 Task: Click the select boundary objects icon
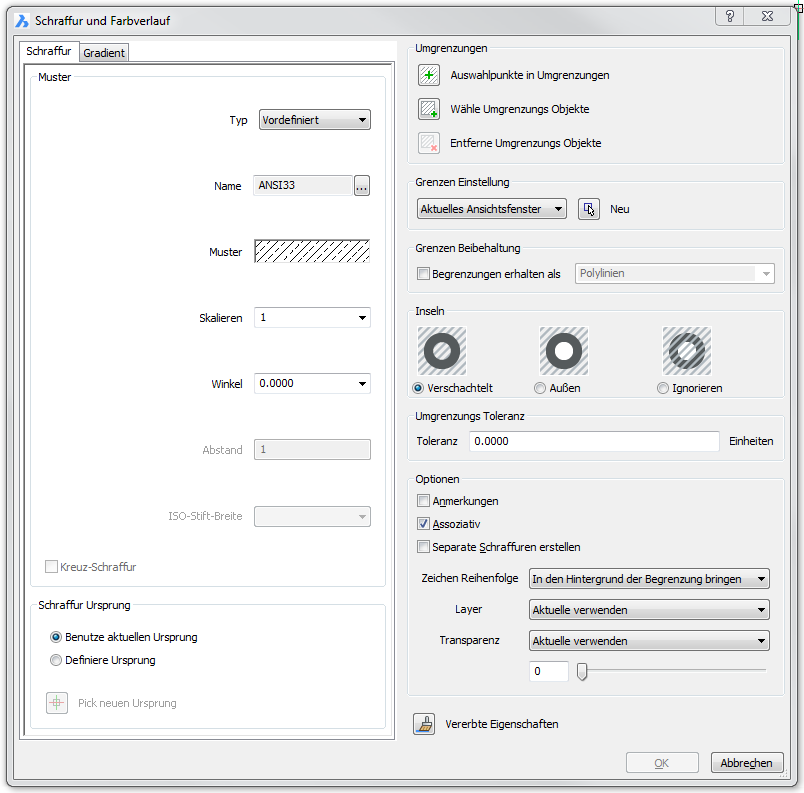pos(429,109)
